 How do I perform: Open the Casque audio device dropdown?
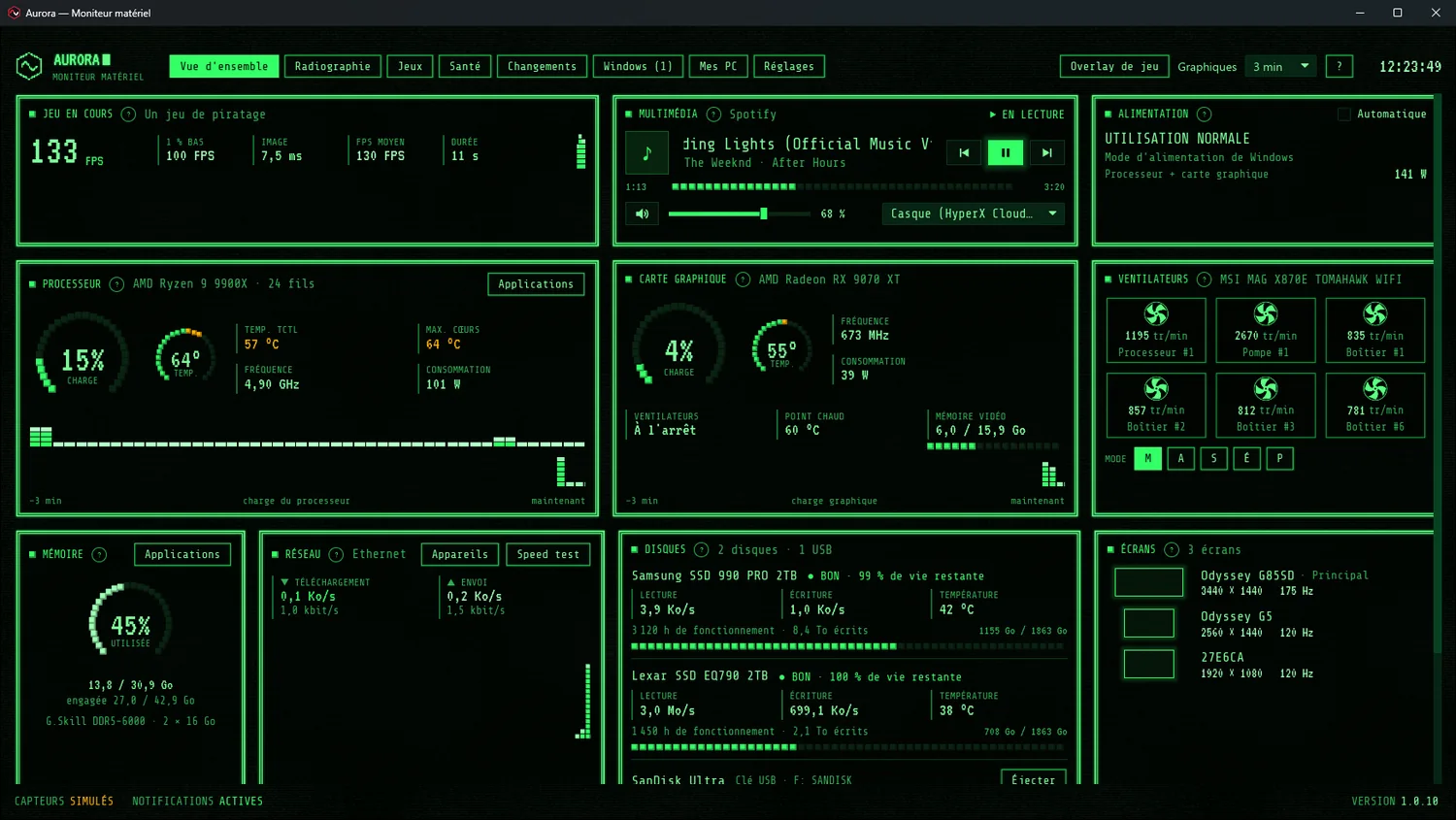[x=974, y=213]
